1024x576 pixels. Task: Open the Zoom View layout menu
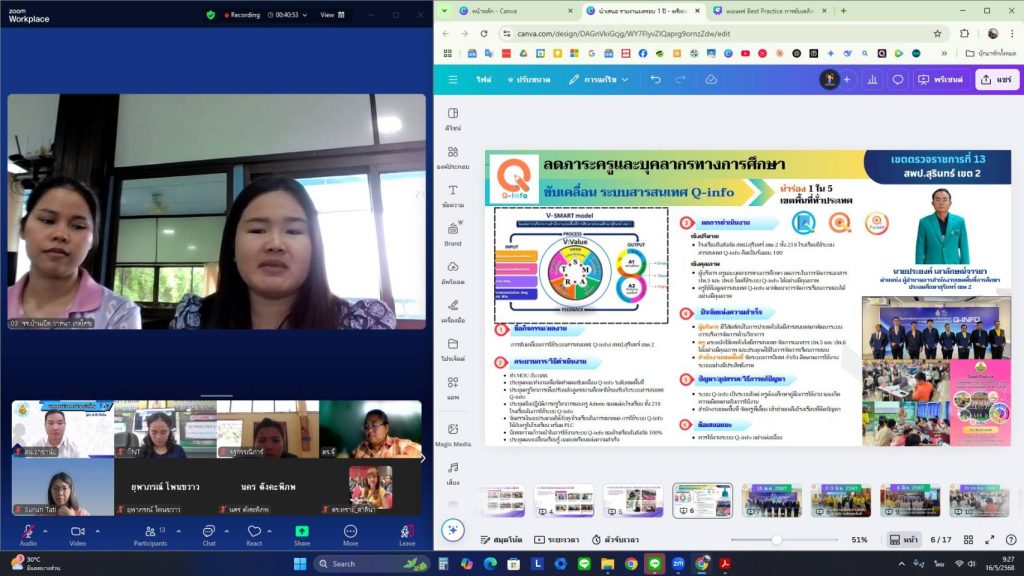(x=332, y=15)
